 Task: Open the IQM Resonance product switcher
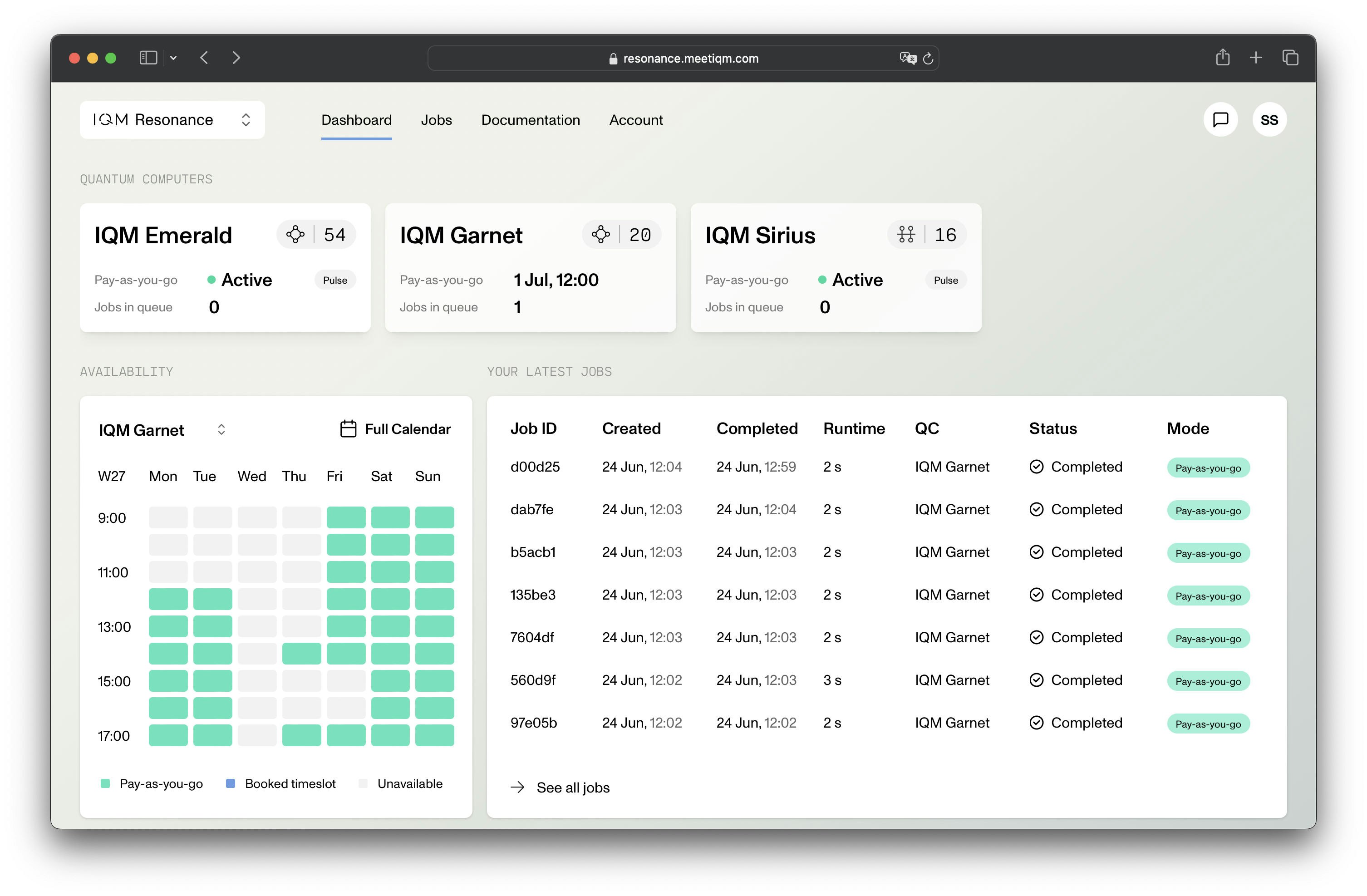point(172,119)
